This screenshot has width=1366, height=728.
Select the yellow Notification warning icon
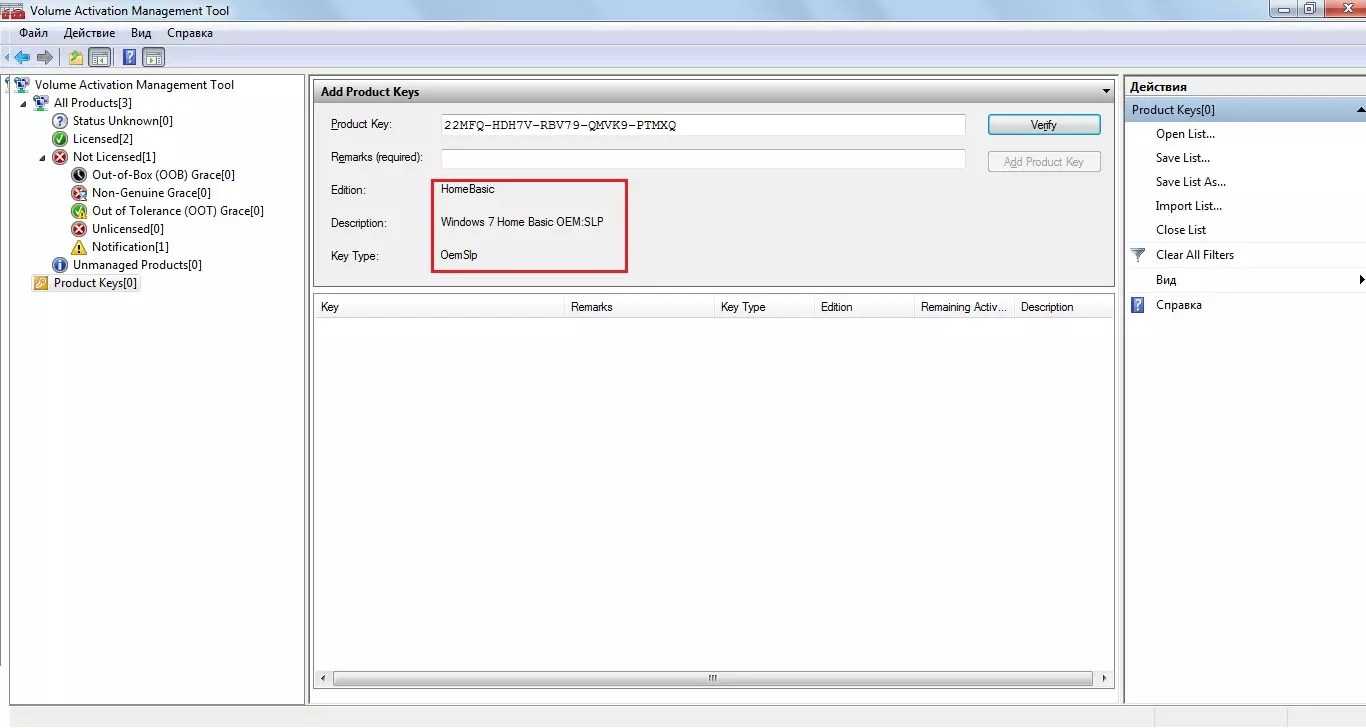tap(79, 247)
